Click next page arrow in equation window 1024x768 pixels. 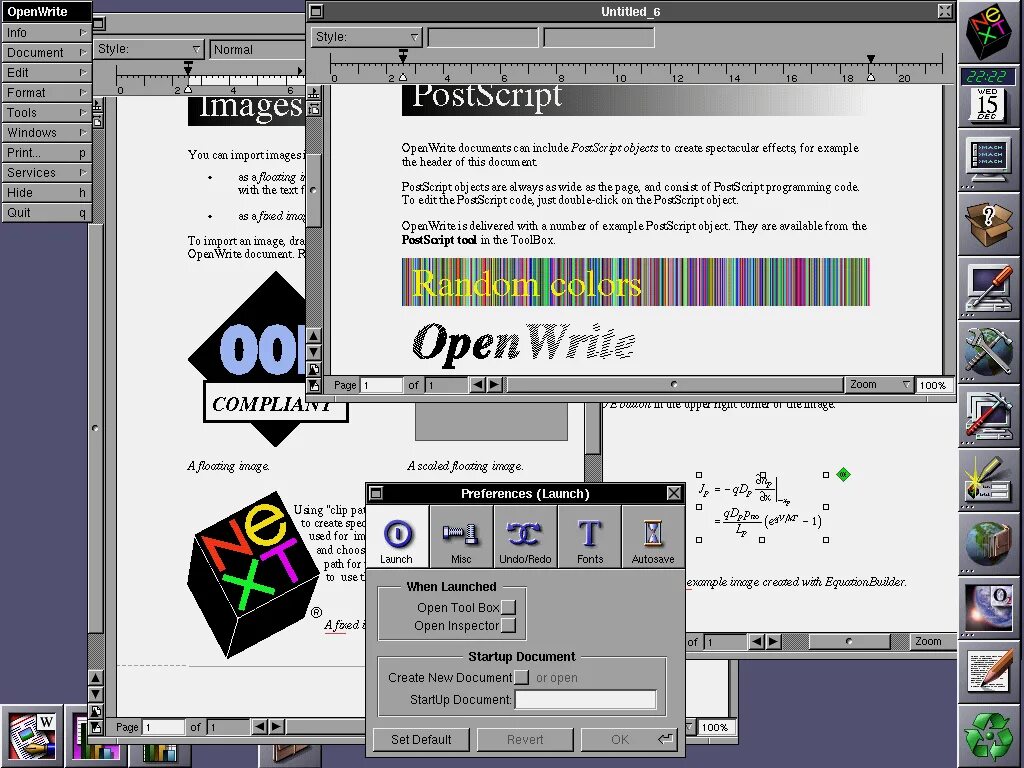click(x=773, y=641)
